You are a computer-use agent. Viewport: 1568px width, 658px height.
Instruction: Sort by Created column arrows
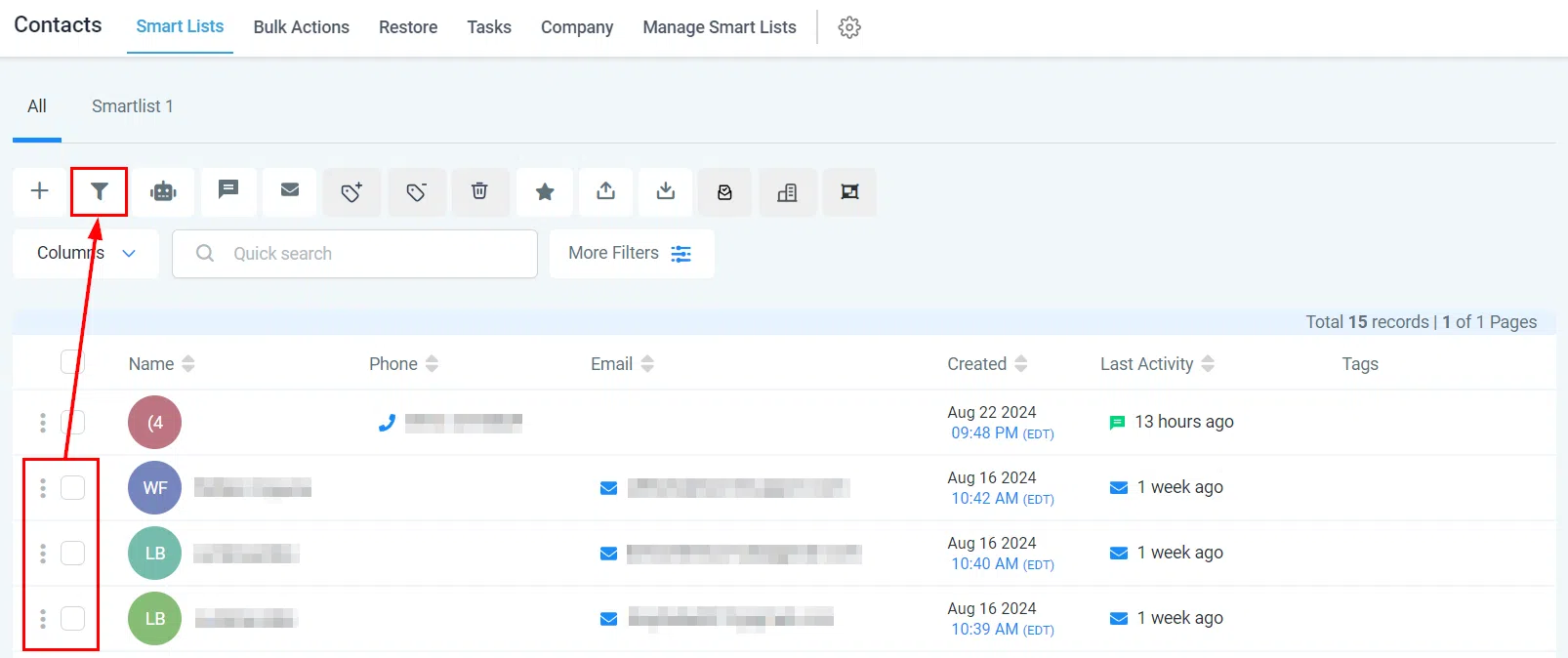click(x=1021, y=364)
